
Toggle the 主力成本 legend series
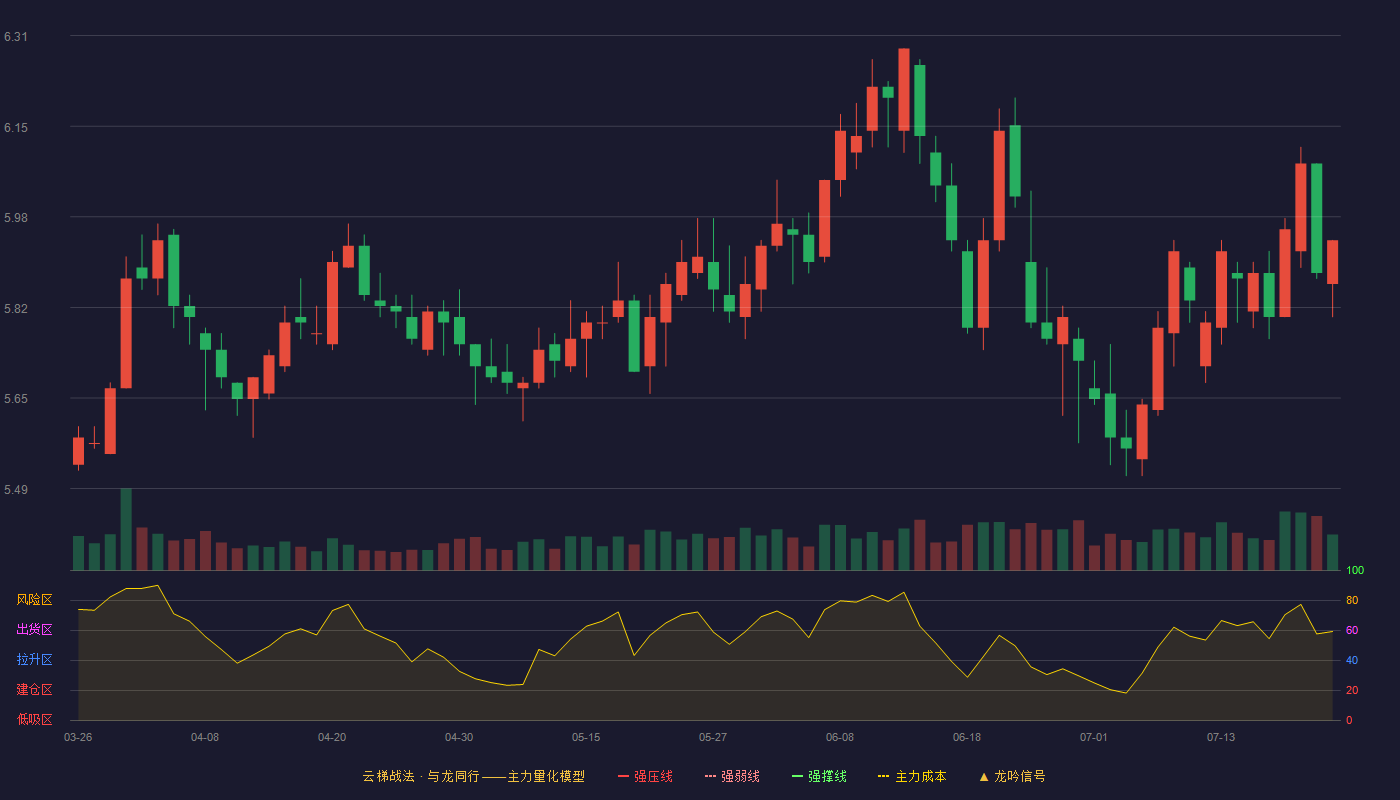(x=912, y=776)
